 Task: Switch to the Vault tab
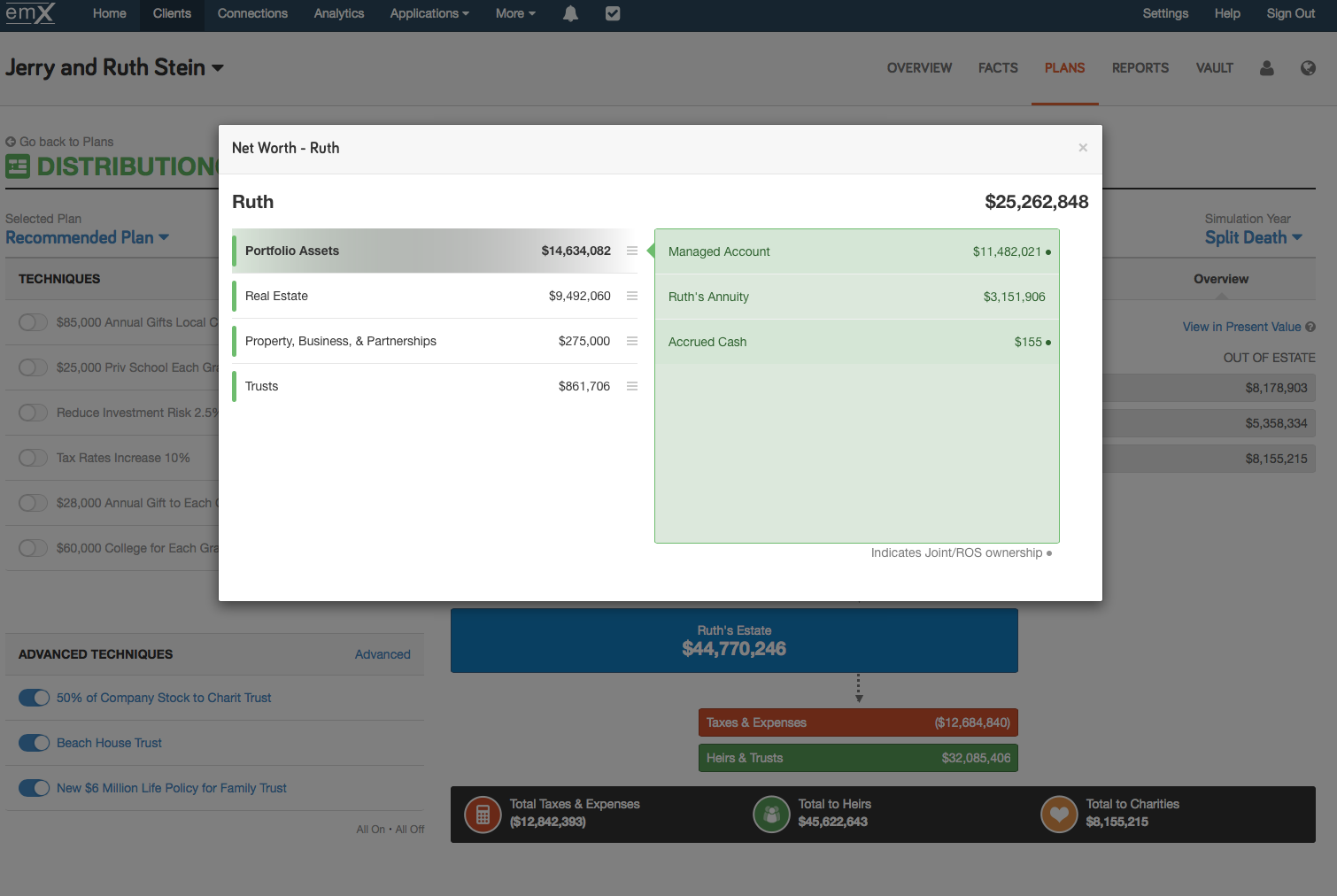[x=1214, y=68]
